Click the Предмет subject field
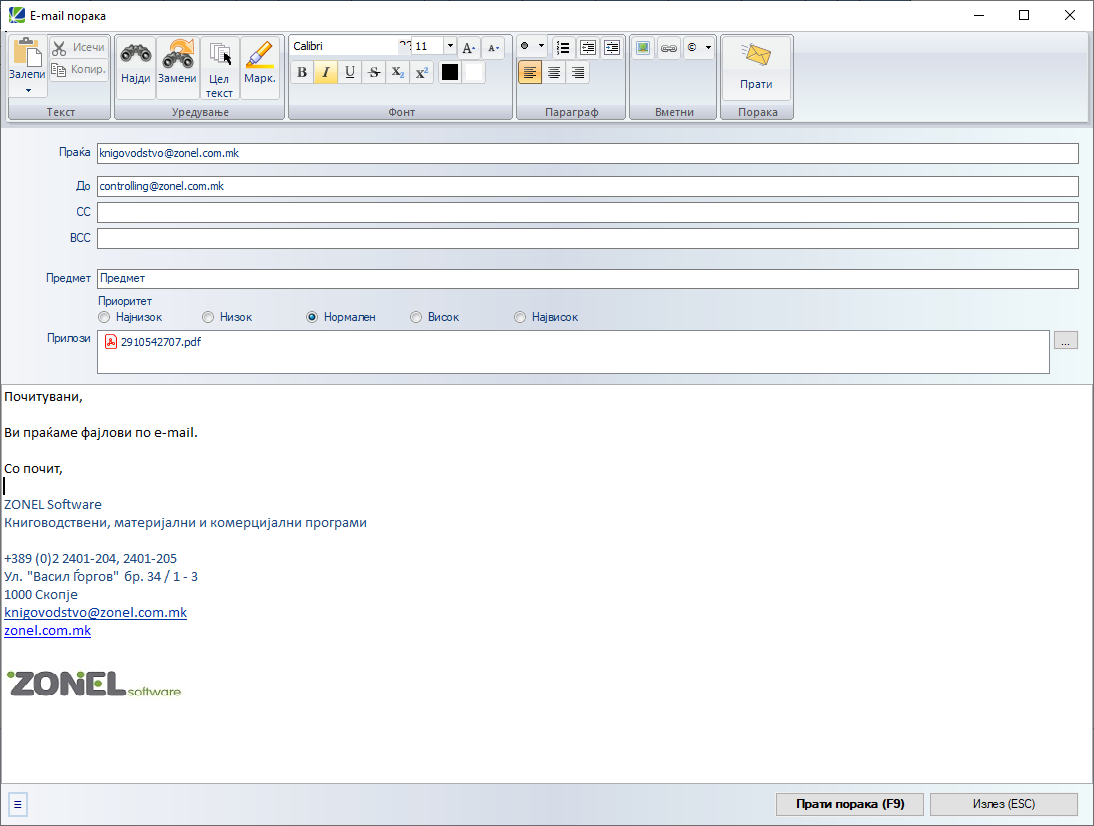The height and width of the screenshot is (826, 1094). click(x=587, y=278)
